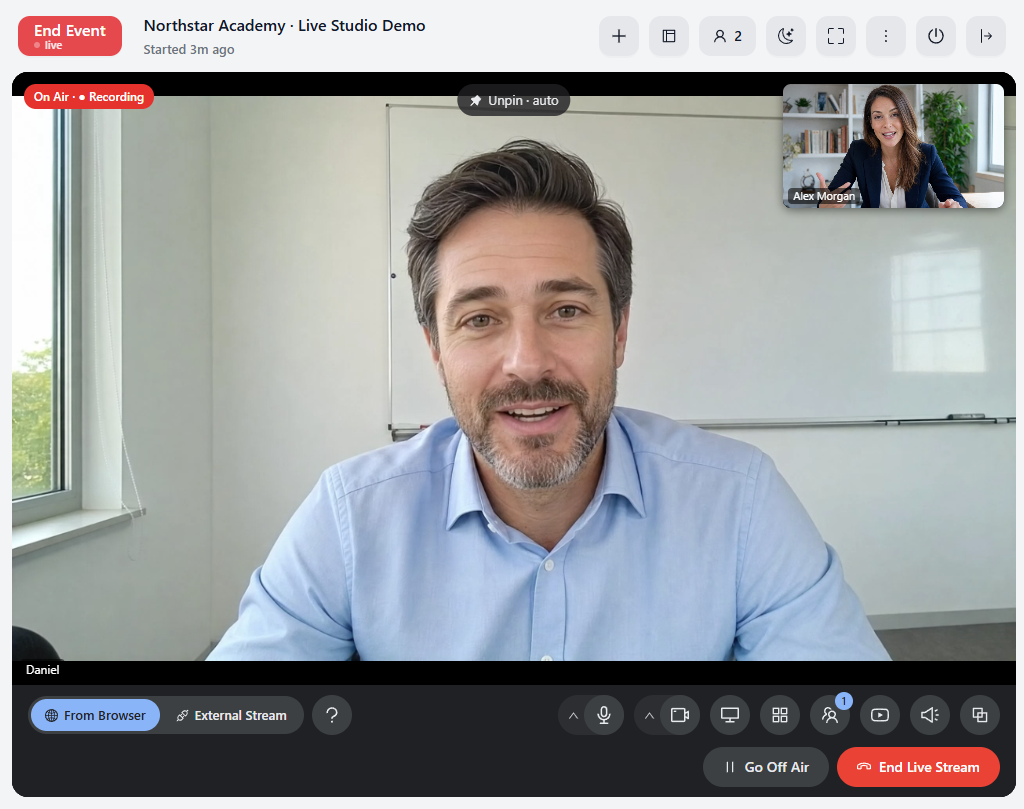Start screen sharing with monitor icon
1024x809 pixels.
(730, 715)
